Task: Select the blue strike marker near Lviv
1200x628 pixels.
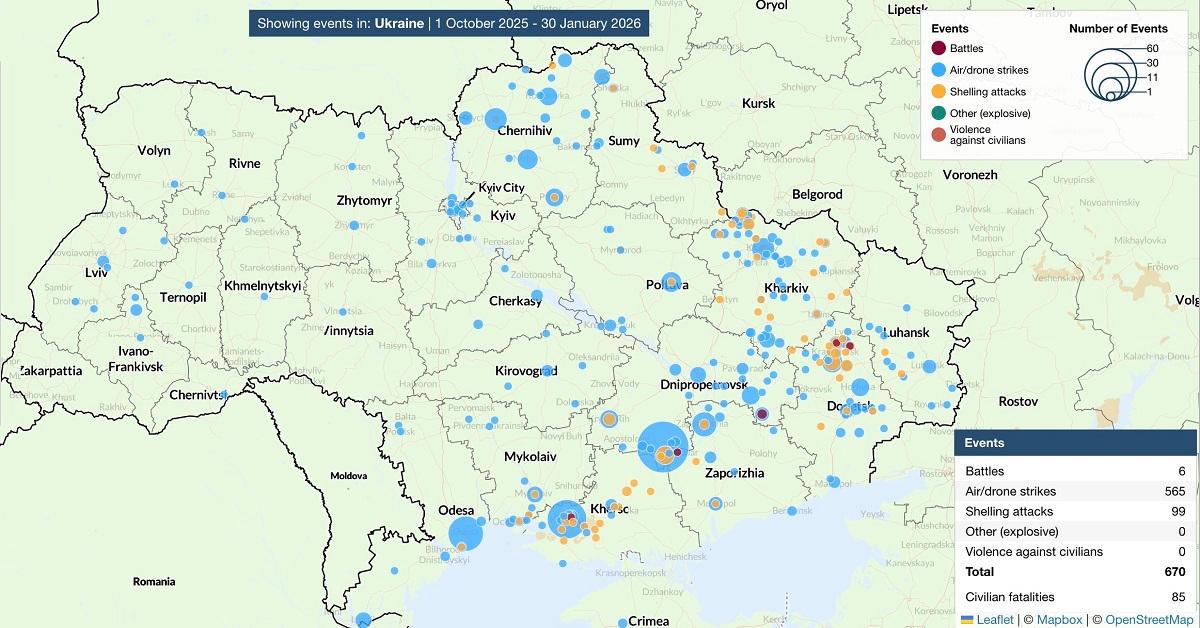Action: click(x=103, y=263)
